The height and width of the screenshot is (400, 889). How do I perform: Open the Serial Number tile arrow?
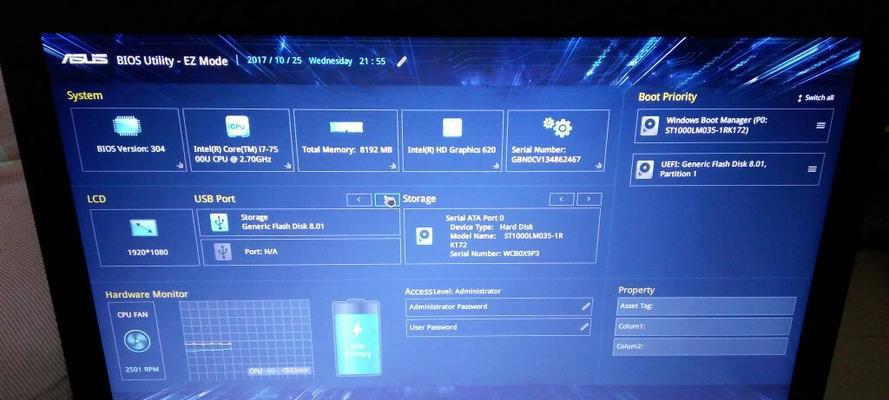598,165
